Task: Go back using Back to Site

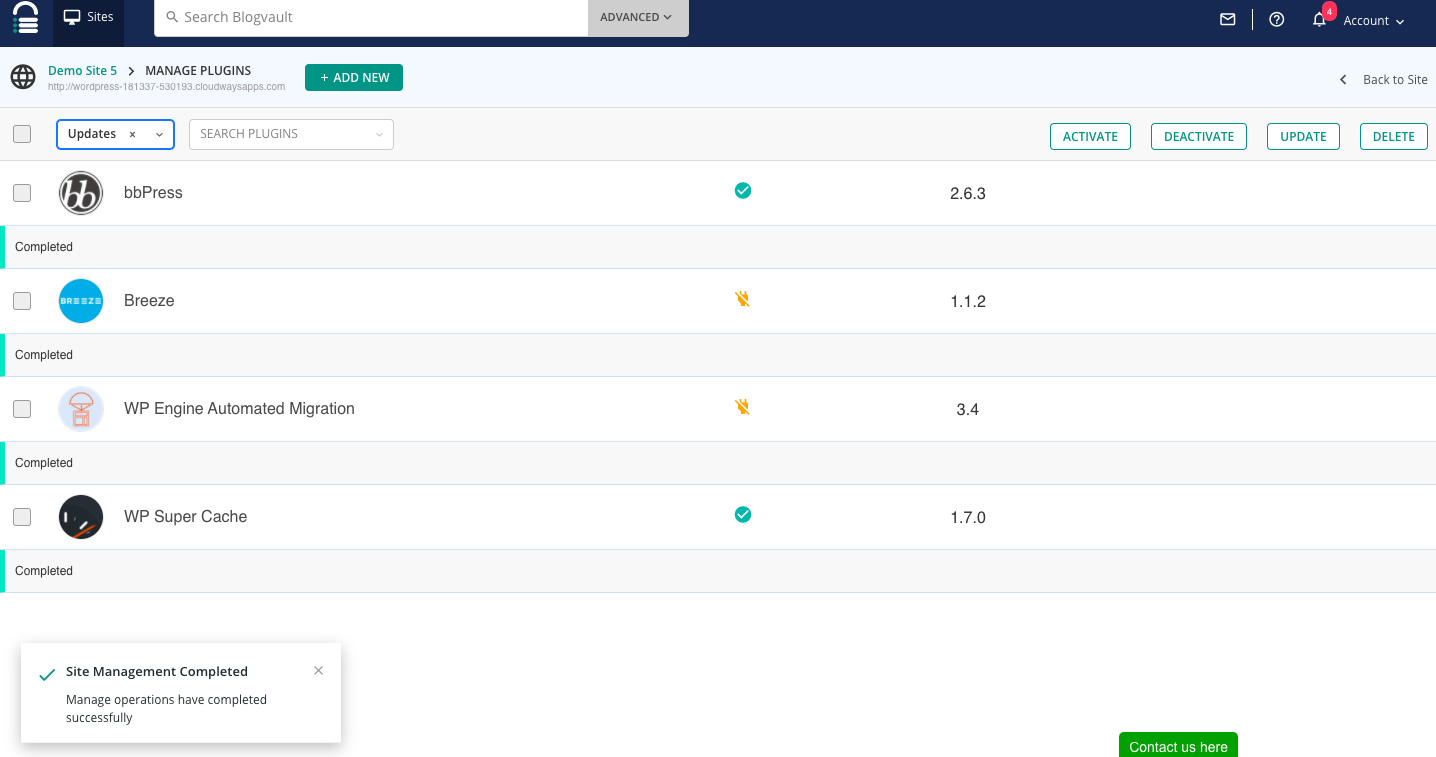Action: [1395, 80]
